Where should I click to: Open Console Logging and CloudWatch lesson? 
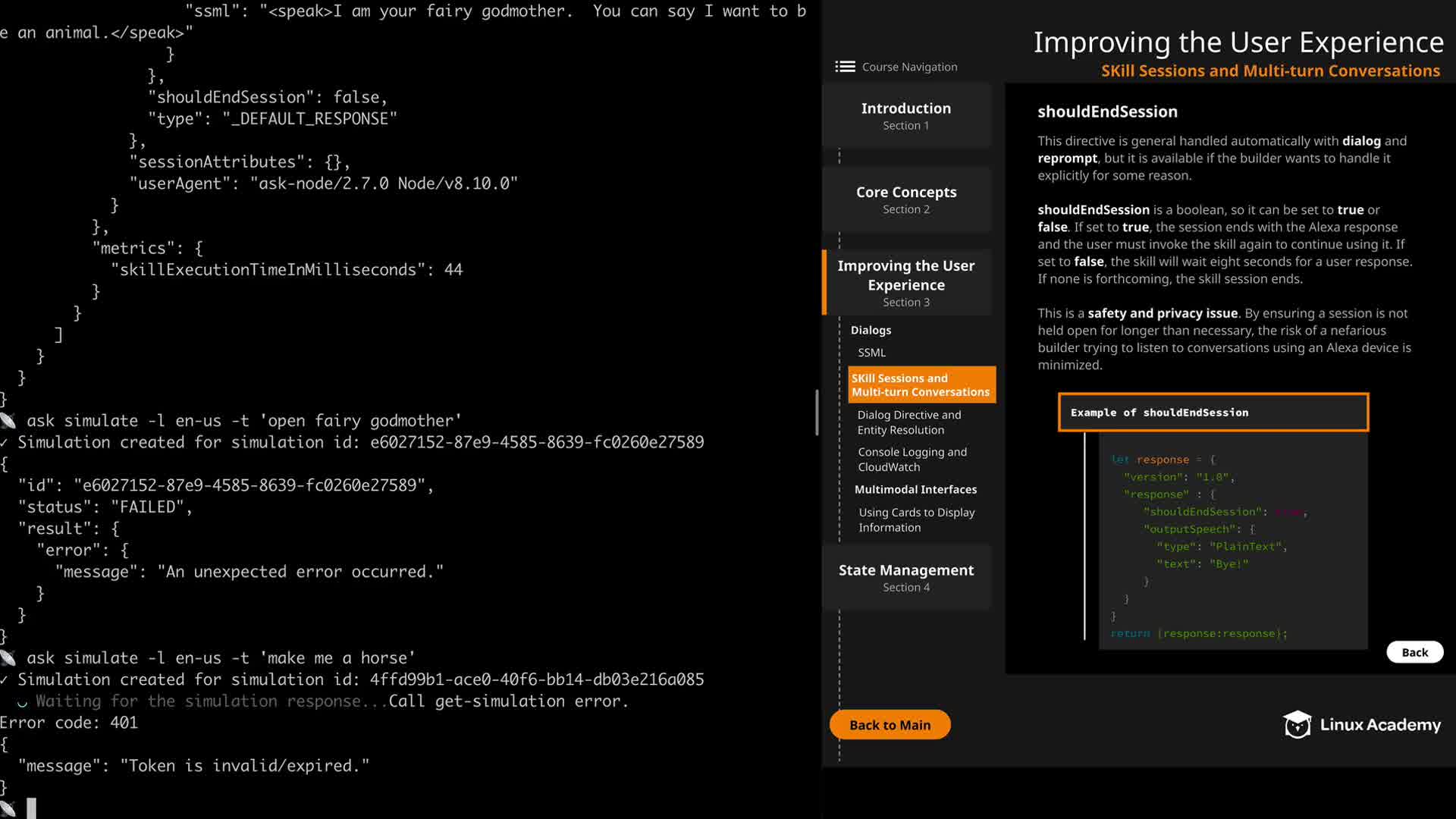click(912, 460)
